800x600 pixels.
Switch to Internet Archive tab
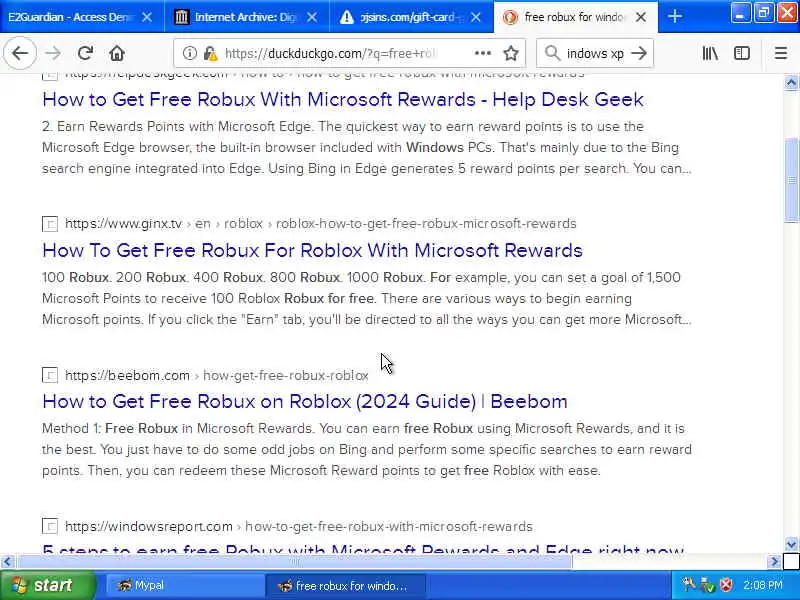[x=246, y=17]
